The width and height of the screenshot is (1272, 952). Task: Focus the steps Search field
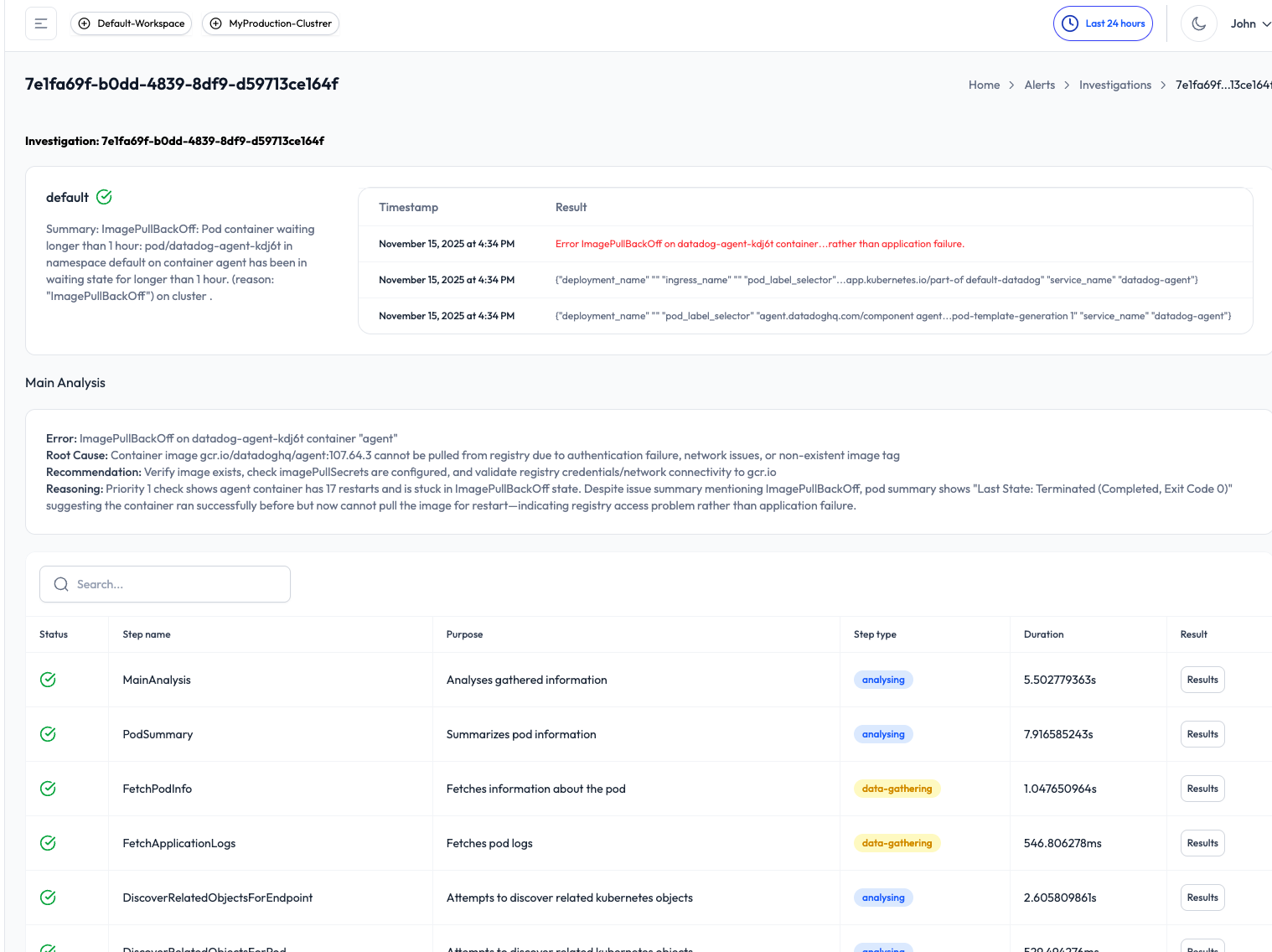176,584
